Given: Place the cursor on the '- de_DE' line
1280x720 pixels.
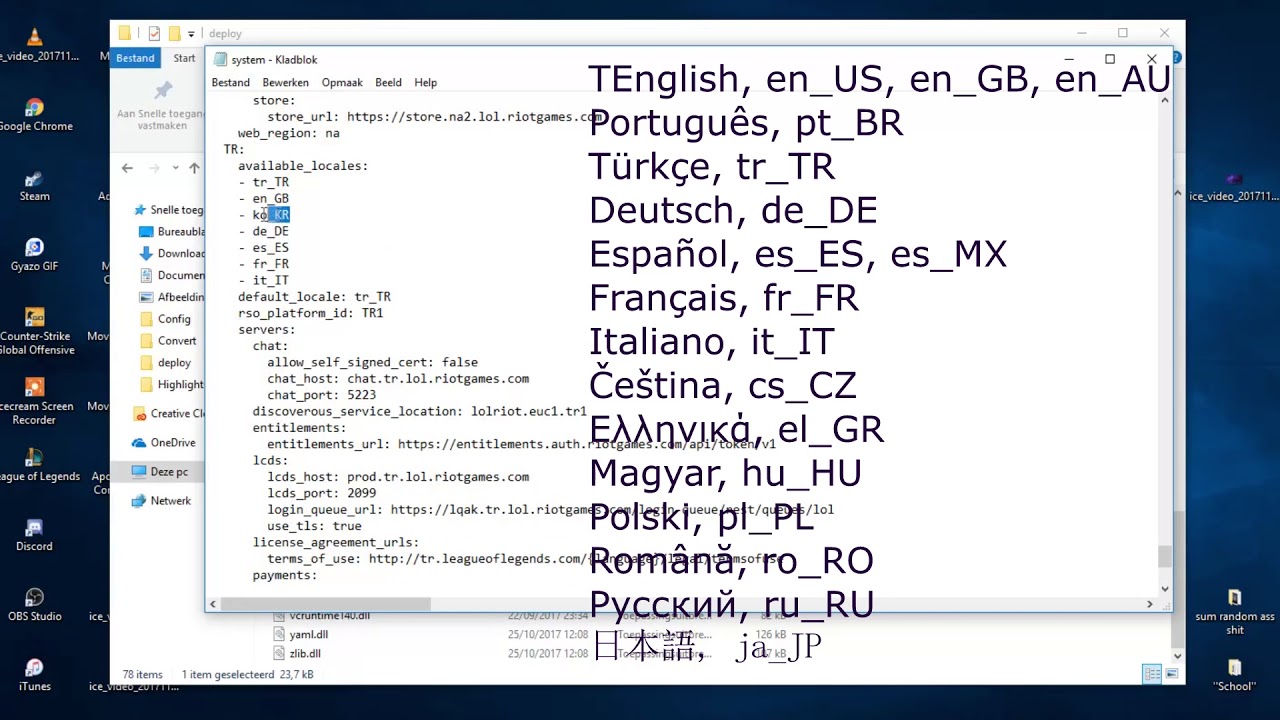Looking at the screenshot, I should tap(264, 231).
